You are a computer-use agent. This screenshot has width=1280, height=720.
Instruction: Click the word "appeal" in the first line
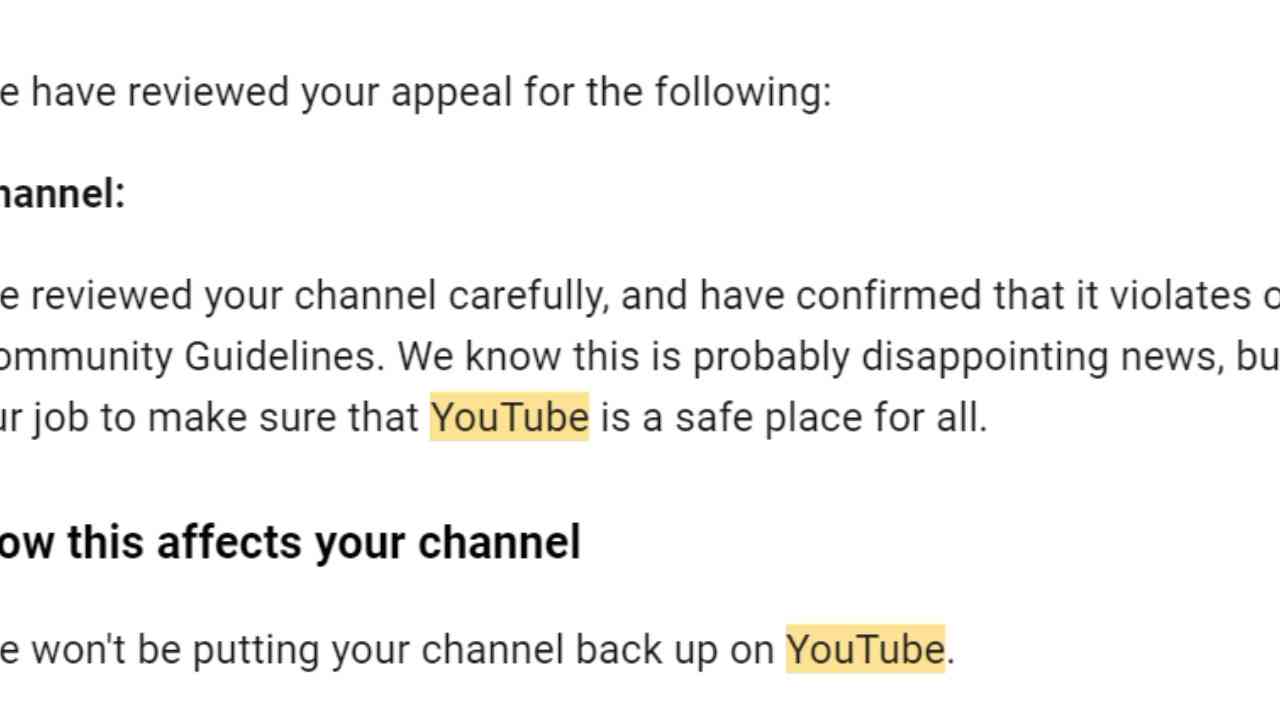(451, 92)
